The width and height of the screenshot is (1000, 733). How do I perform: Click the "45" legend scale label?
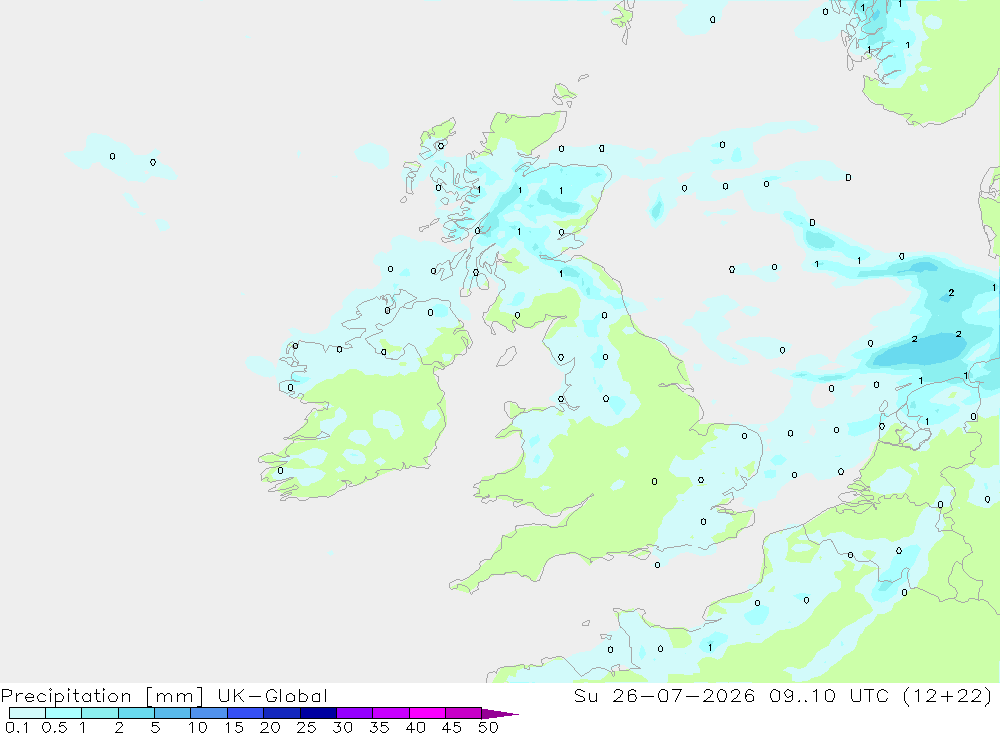(452, 727)
